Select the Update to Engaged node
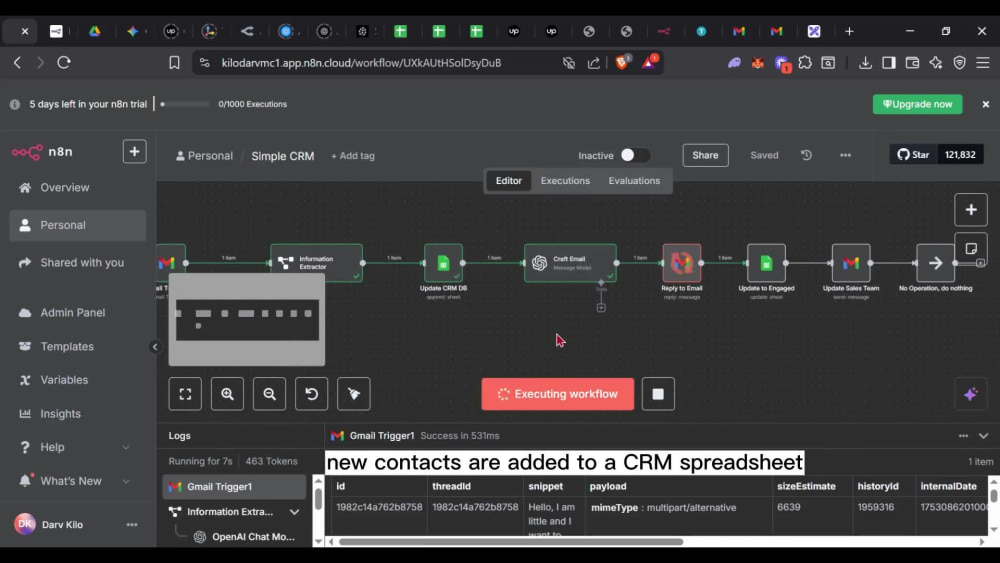1000x563 pixels. tap(766, 263)
